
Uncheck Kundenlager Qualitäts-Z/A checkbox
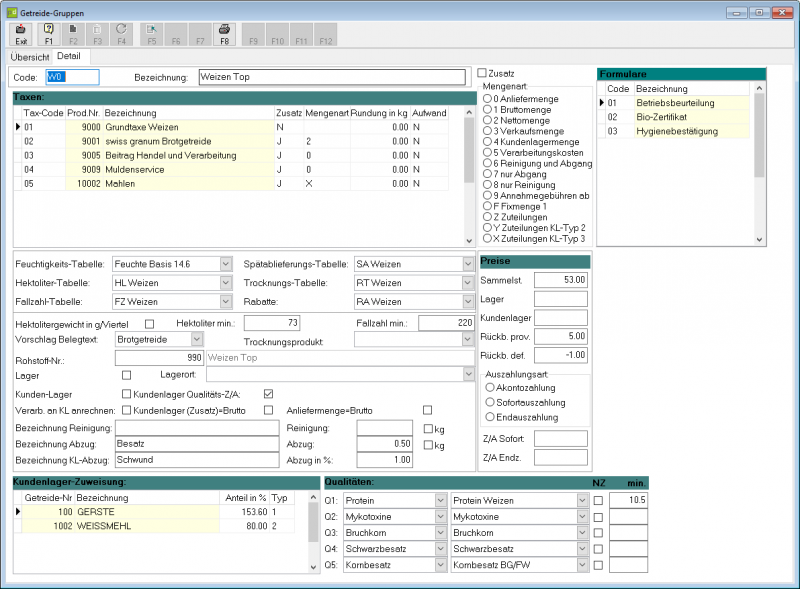click(x=268, y=394)
